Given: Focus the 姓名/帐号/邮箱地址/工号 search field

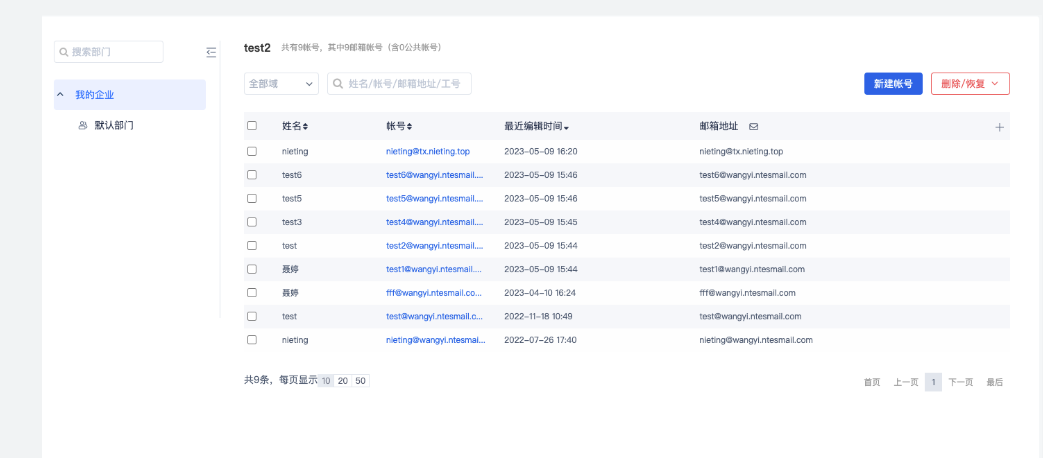Looking at the screenshot, I should coord(399,84).
